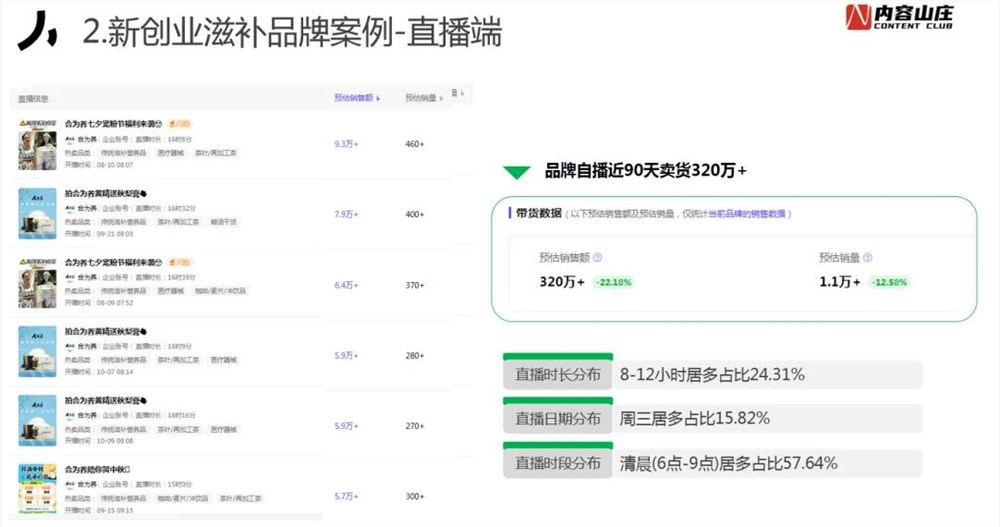Select the 传统滋补营养品 tag in the 09-21 row
The width and height of the screenshot is (1000, 527).
coord(124,222)
